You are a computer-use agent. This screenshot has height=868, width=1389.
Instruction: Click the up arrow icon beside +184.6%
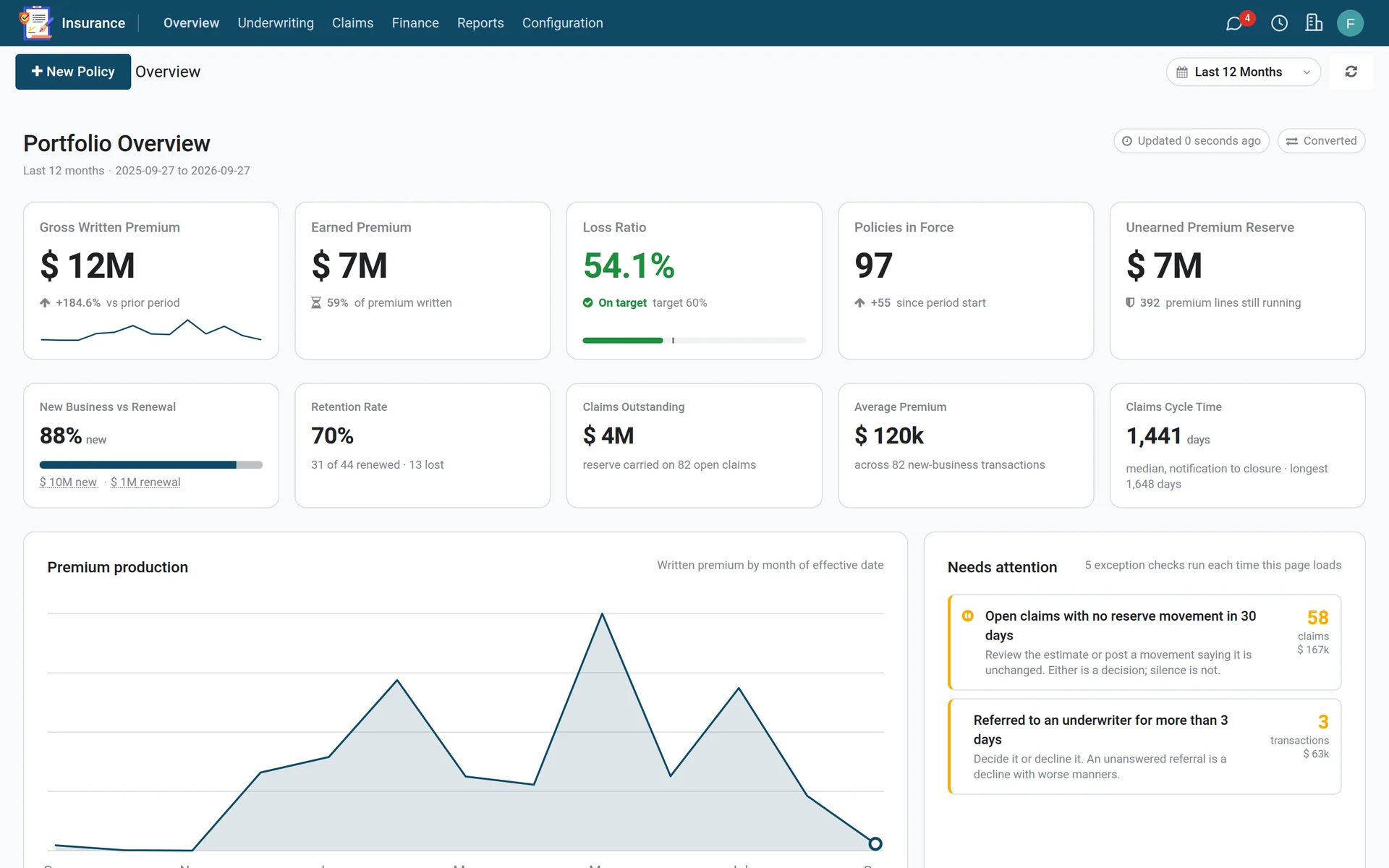(x=45, y=303)
